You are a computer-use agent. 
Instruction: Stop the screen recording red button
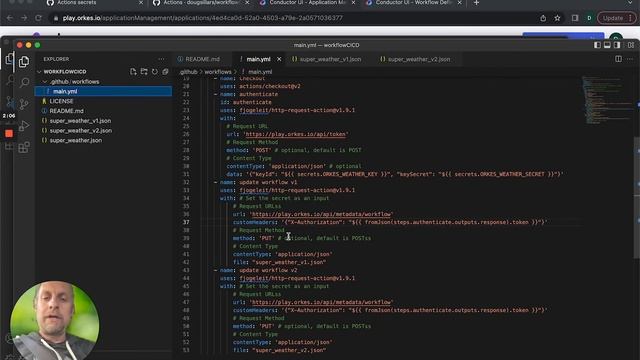pos(9,133)
